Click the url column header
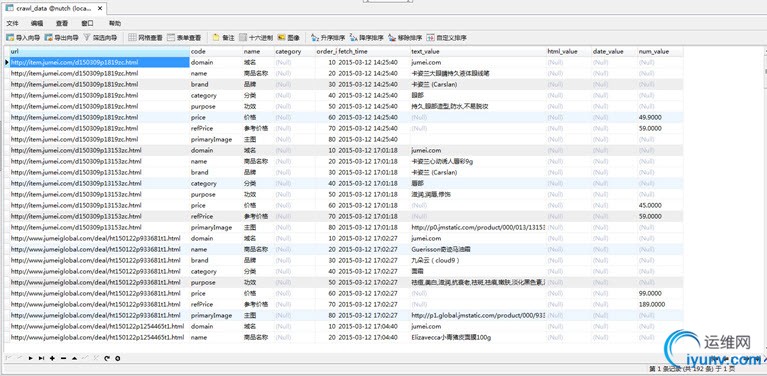 (x=99, y=51)
